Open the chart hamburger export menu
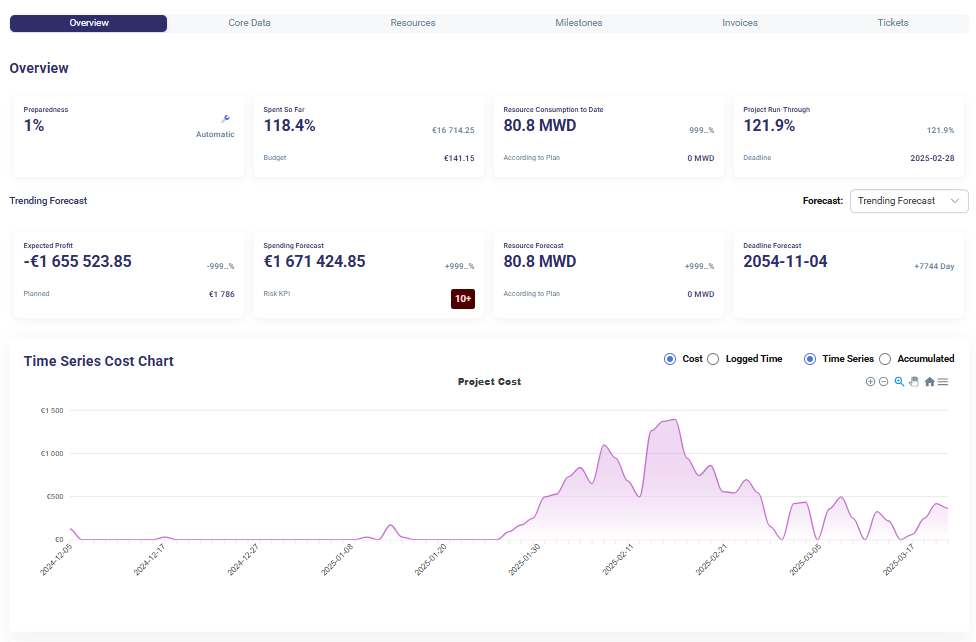Viewport: 976px width, 642px height. pos(943,382)
